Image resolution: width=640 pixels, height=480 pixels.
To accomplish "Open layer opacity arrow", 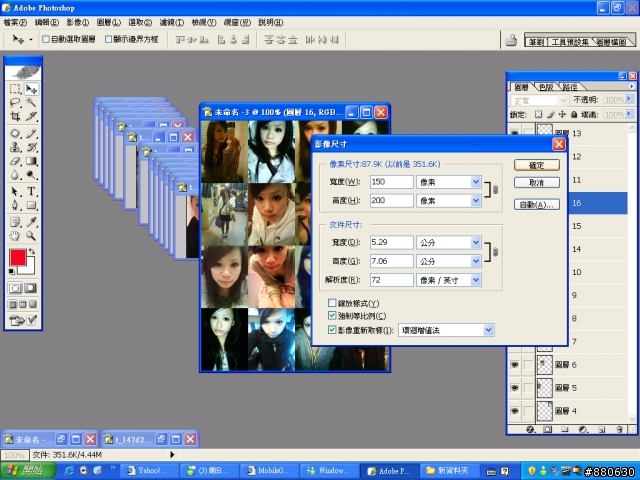I will point(629,99).
